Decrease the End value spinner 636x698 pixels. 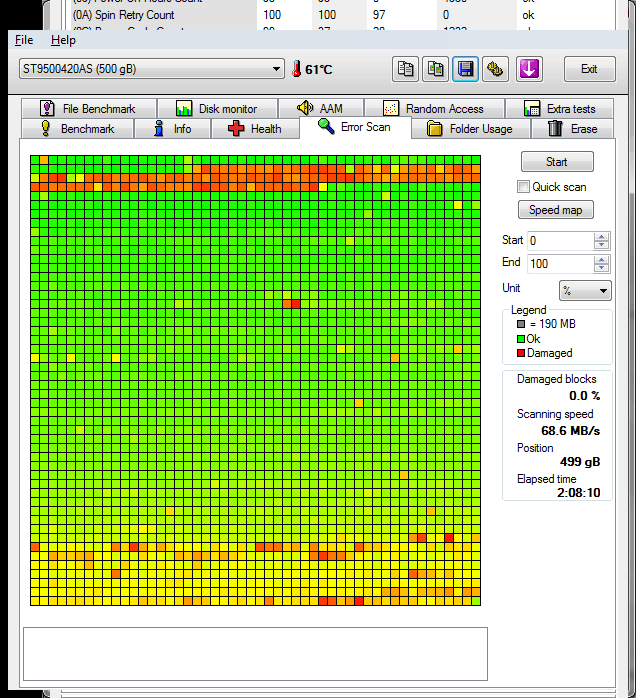601,268
